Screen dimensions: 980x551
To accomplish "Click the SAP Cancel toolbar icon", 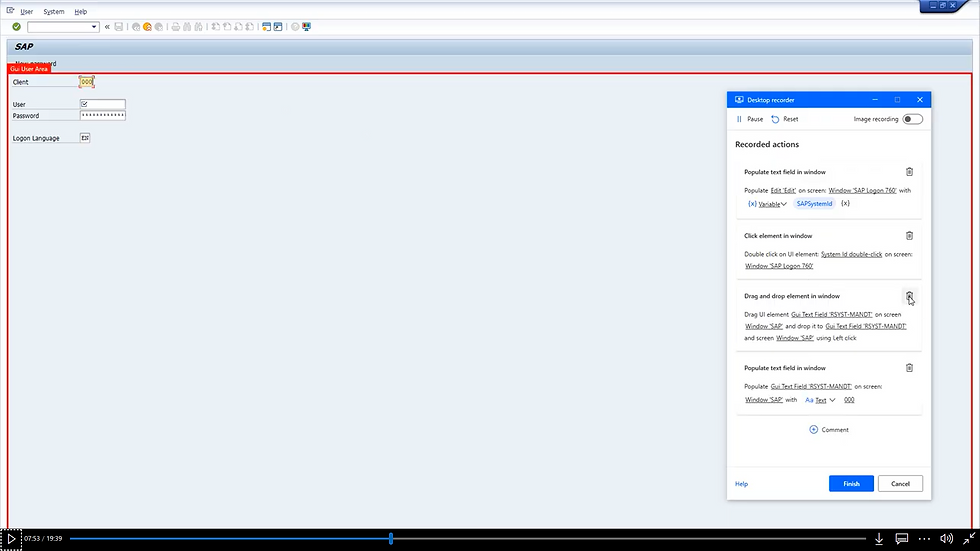I will (159, 27).
